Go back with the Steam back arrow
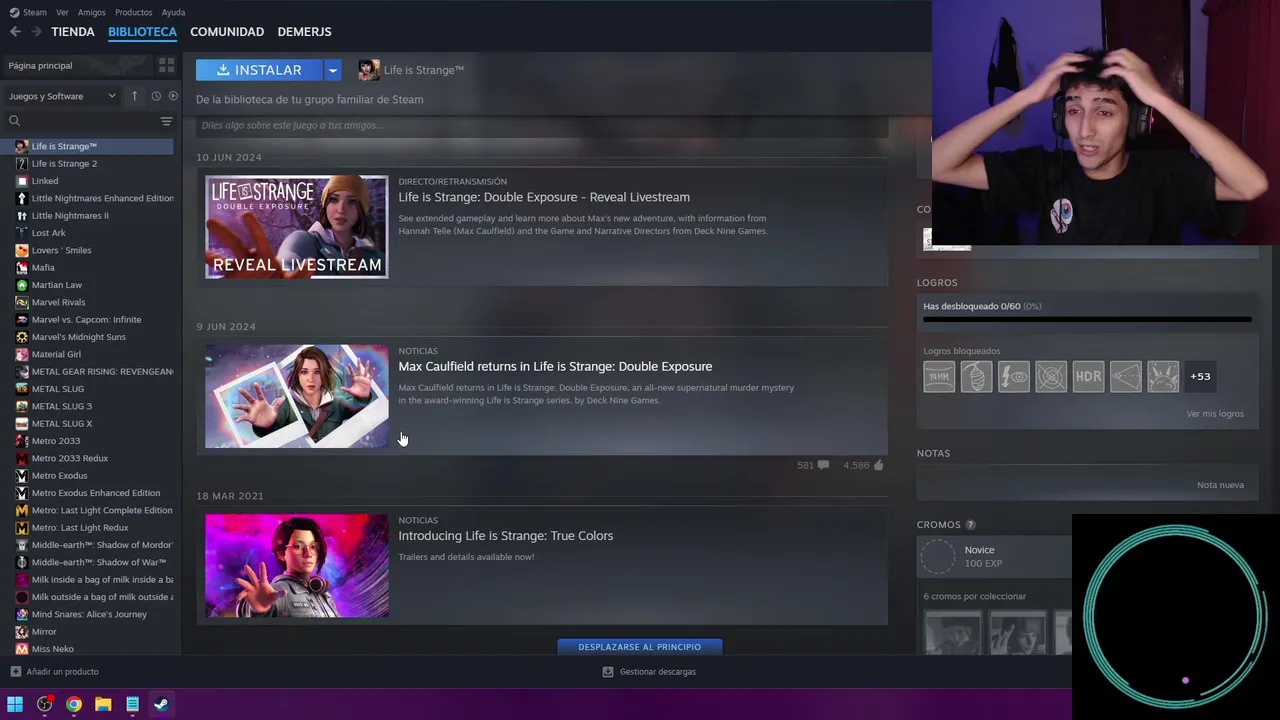The image size is (1280, 720). pos(15,32)
